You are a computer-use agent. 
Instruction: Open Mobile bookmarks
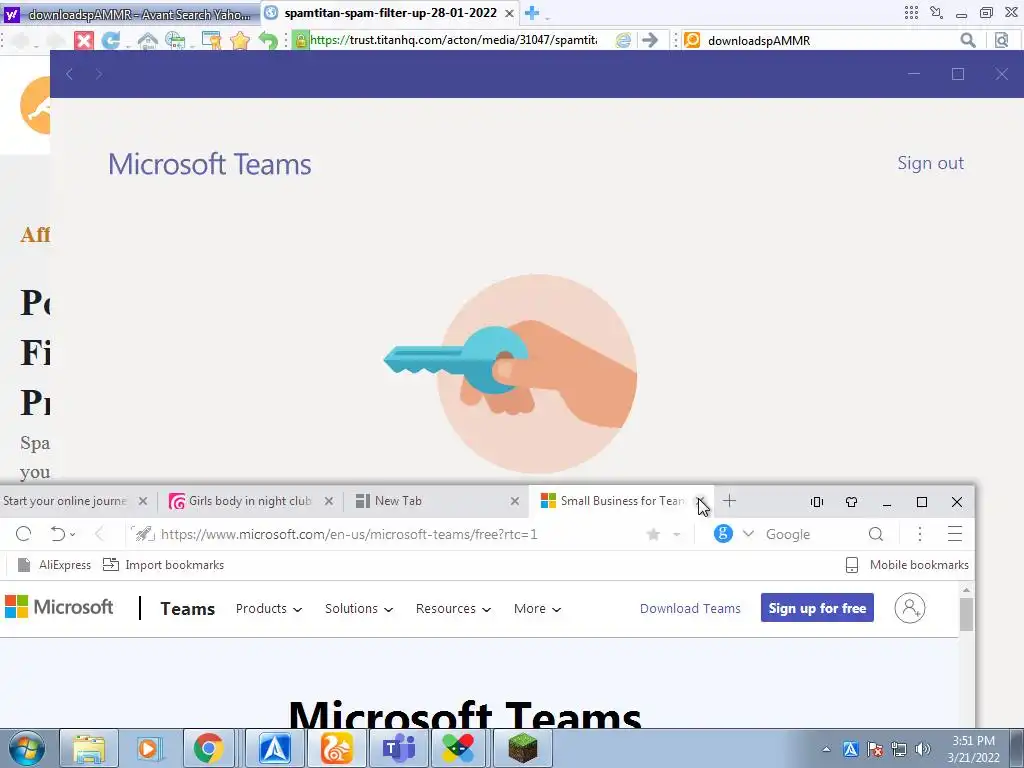[907, 565]
